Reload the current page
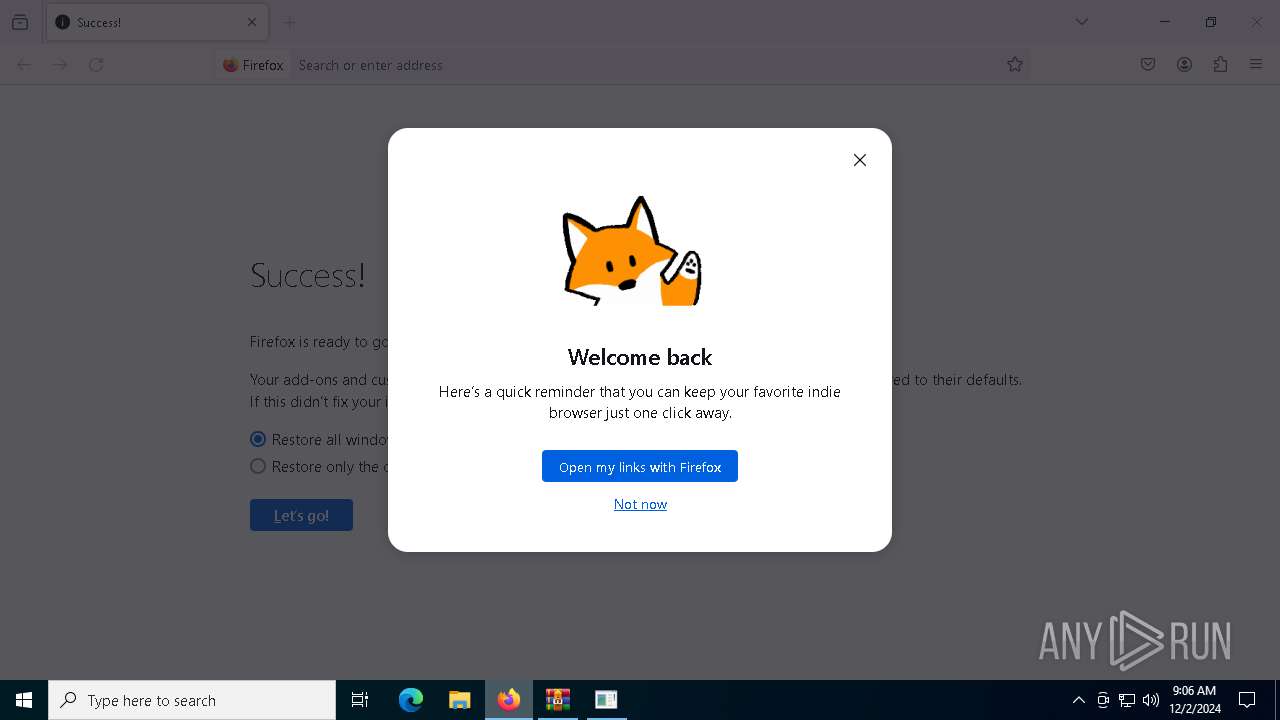This screenshot has width=1280, height=720. (96, 65)
